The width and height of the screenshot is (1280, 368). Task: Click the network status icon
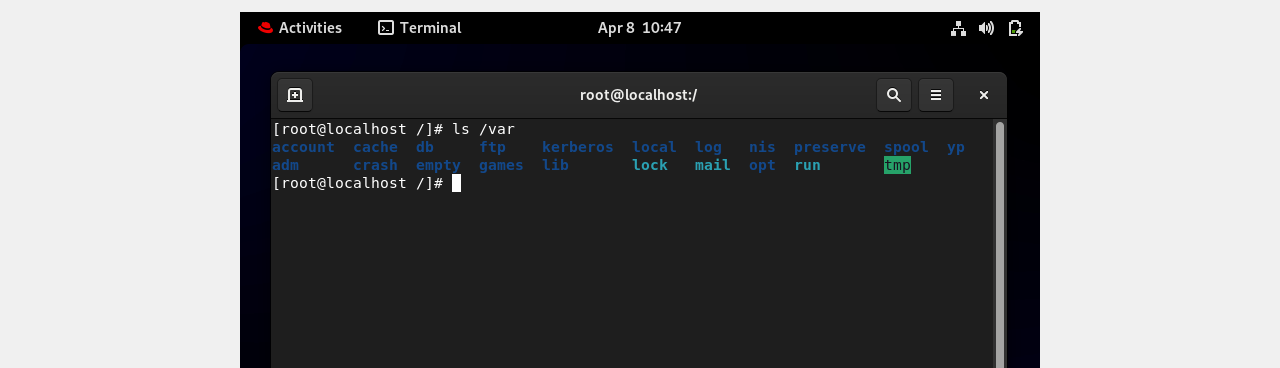coord(958,28)
